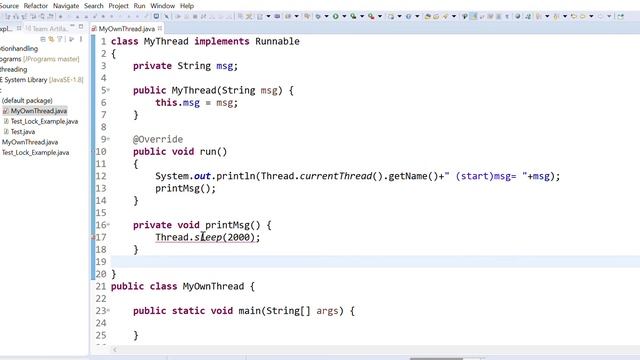Fold the printMsg method at line 16
Screen dimensions: 640x360
coord(109,224)
